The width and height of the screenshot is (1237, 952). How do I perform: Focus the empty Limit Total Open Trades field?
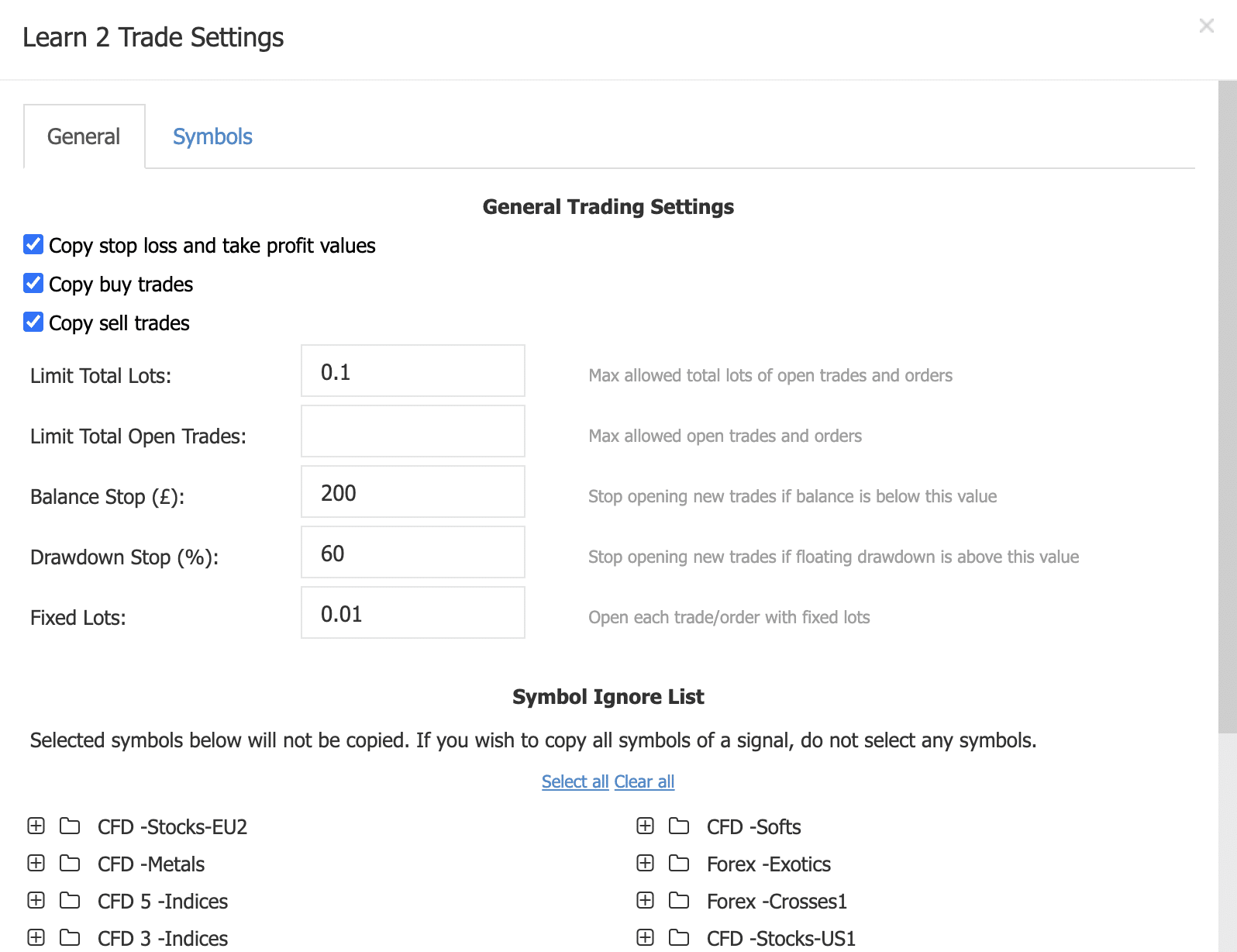[413, 432]
